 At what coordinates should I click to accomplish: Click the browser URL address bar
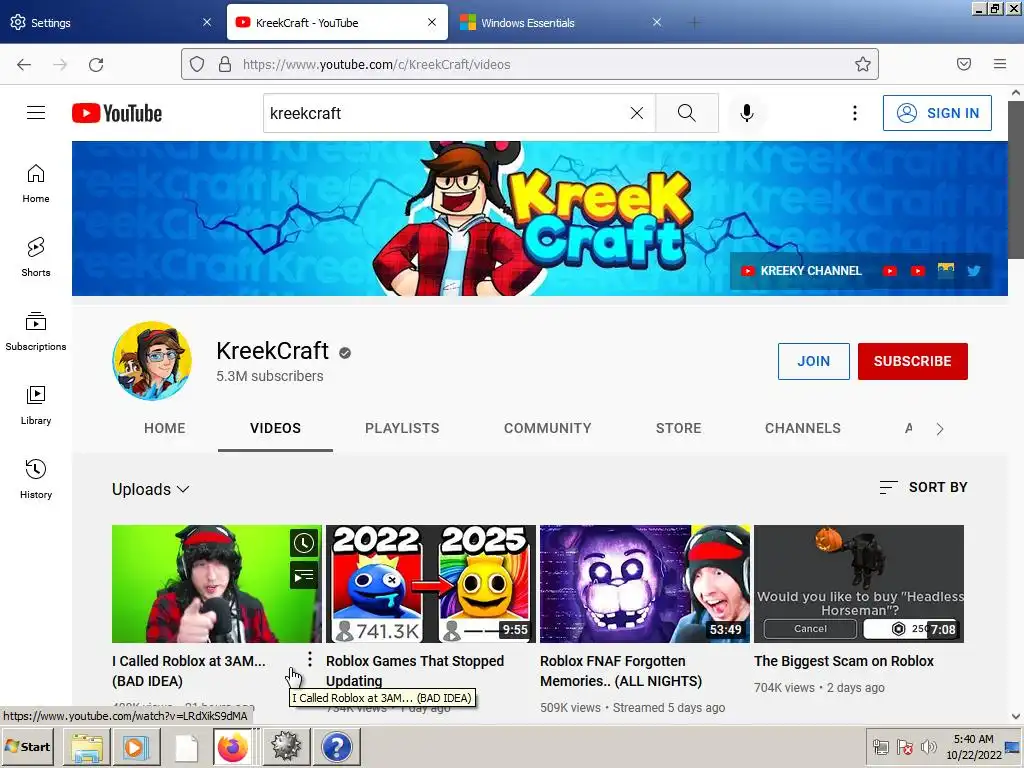pyautogui.click(x=529, y=64)
